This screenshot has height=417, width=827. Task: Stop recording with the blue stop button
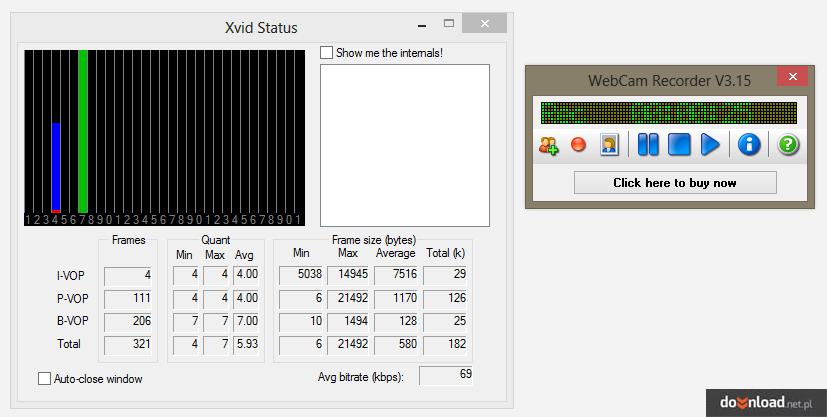pos(679,144)
